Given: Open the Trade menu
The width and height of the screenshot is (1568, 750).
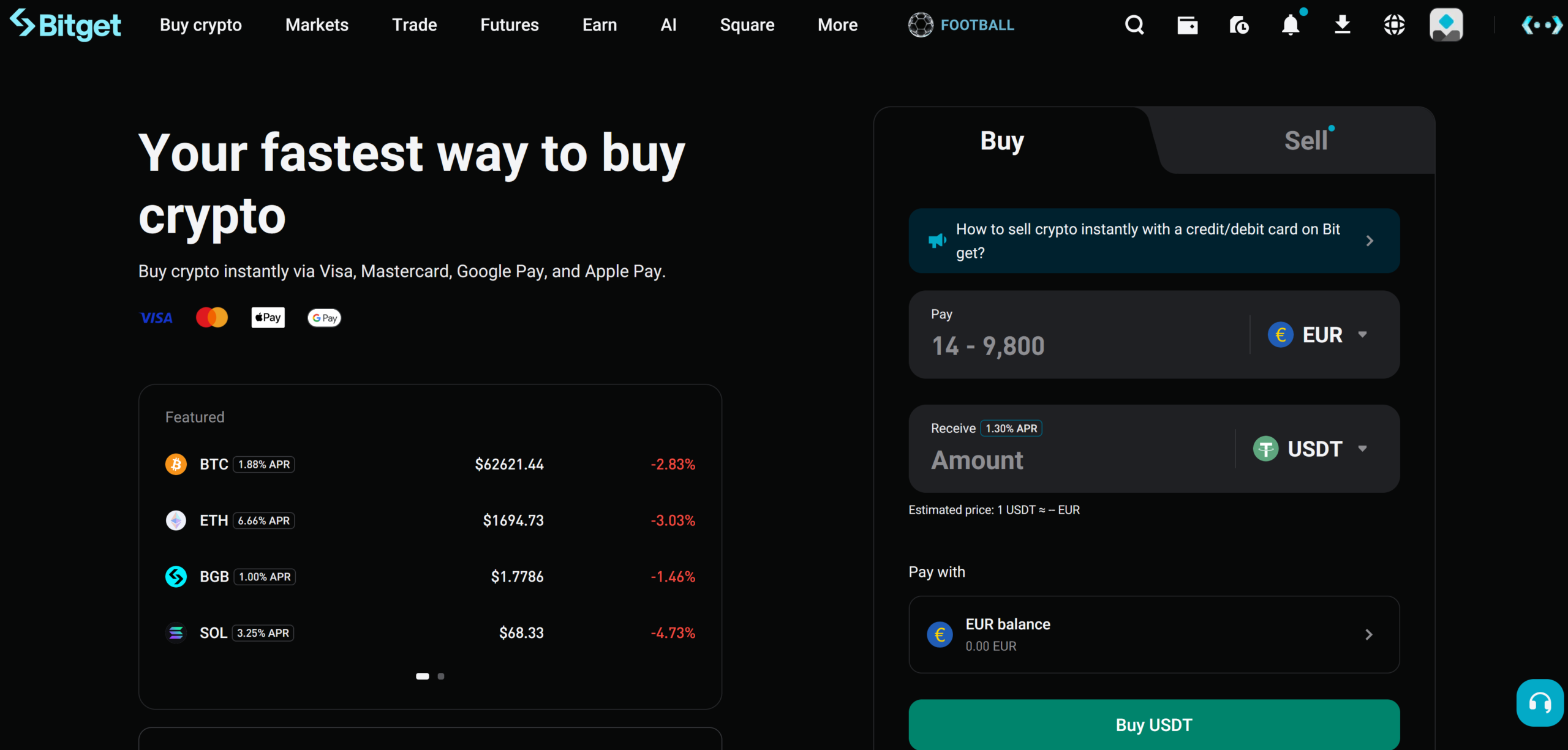Looking at the screenshot, I should pyautogui.click(x=414, y=25).
